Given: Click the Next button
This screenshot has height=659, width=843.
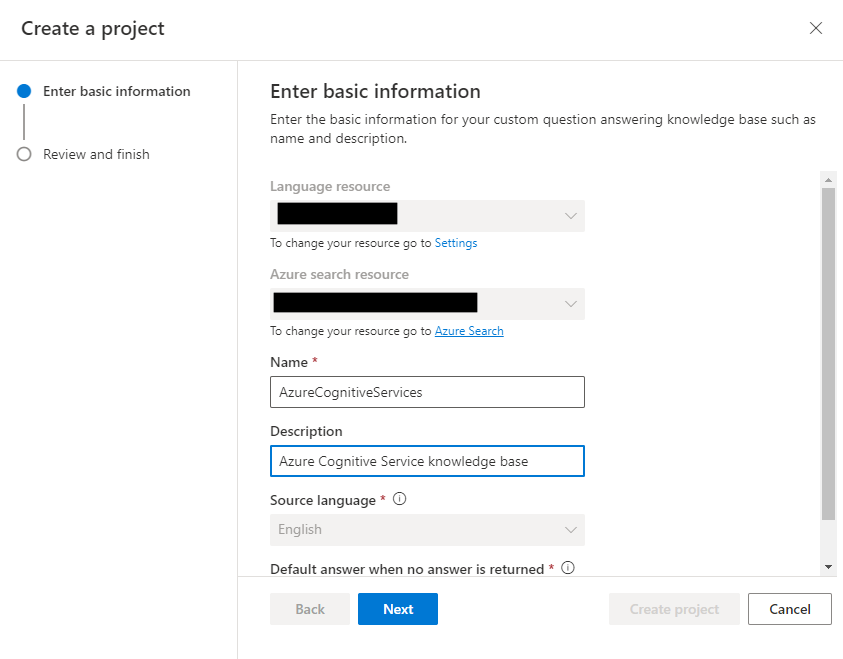Looking at the screenshot, I should pos(398,609).
